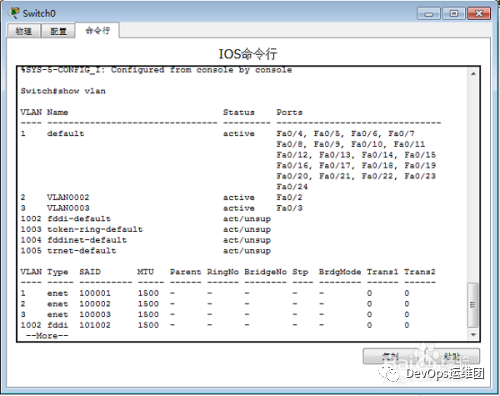Switch to the 配置 (Config) tab
This screenshot has height=396, width=500.
pos(58,31)
